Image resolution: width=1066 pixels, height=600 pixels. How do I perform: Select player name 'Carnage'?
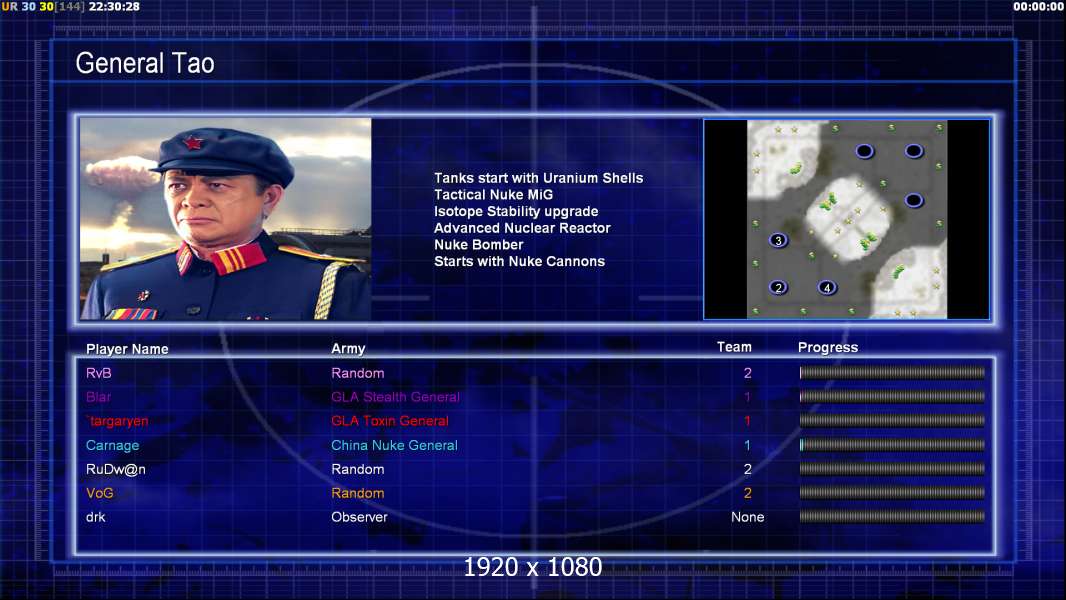pos(112,446)
